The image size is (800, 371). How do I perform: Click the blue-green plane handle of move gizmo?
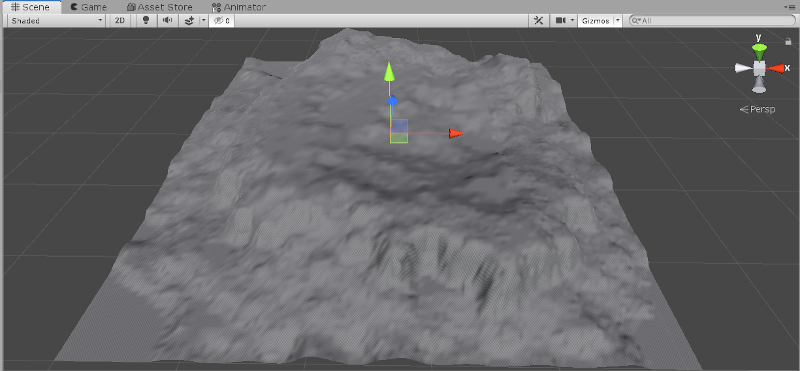pos(399,127)
